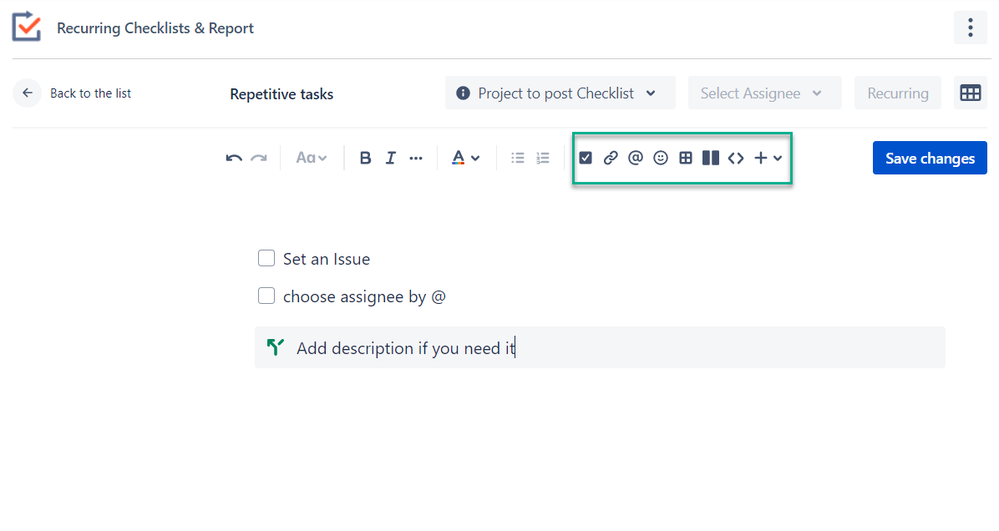Insert an @ mention
This screenshot has width=999, height=531.
635,158
